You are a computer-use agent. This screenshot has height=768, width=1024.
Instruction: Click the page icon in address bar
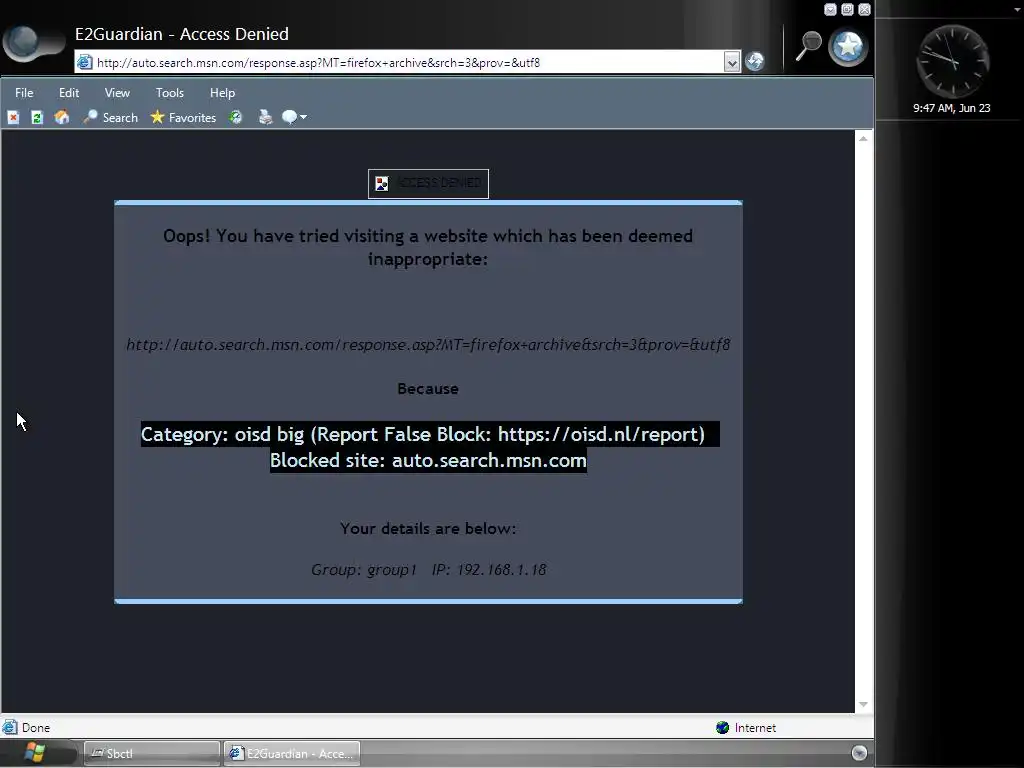pyautogui.click(x=84, y=63)
